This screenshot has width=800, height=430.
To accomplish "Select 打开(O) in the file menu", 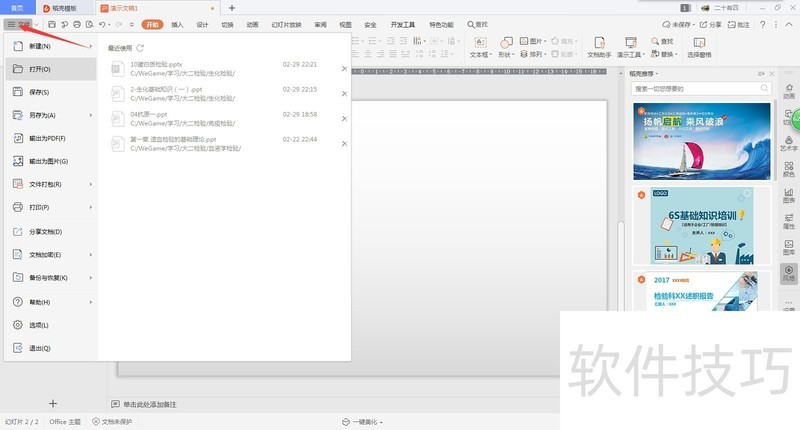I will [51, 69].
